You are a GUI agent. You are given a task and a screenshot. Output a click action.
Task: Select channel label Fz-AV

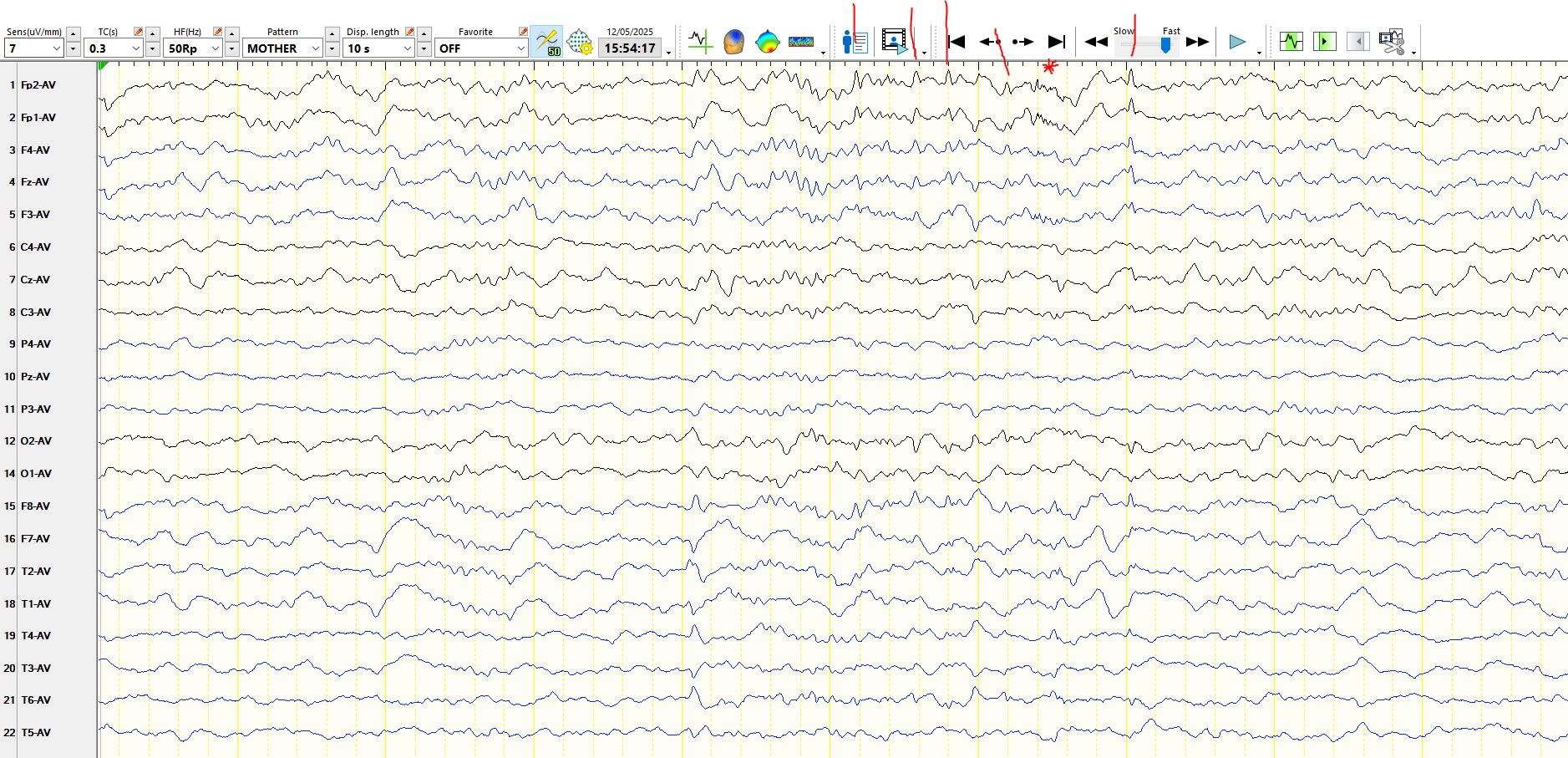coord(35,182)
